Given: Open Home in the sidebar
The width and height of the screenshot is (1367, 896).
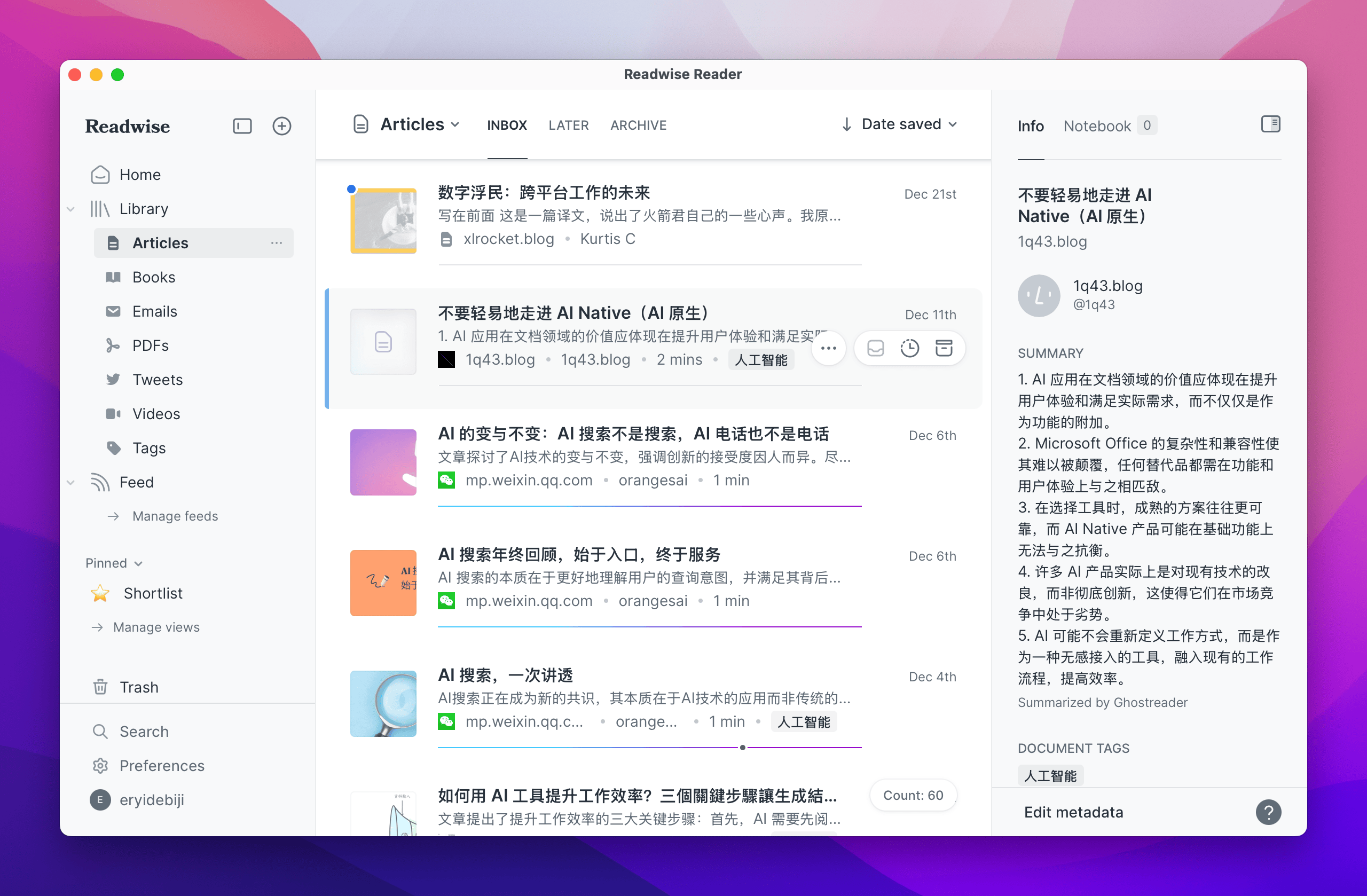Looking at the screenshot, I should (139, 175).
